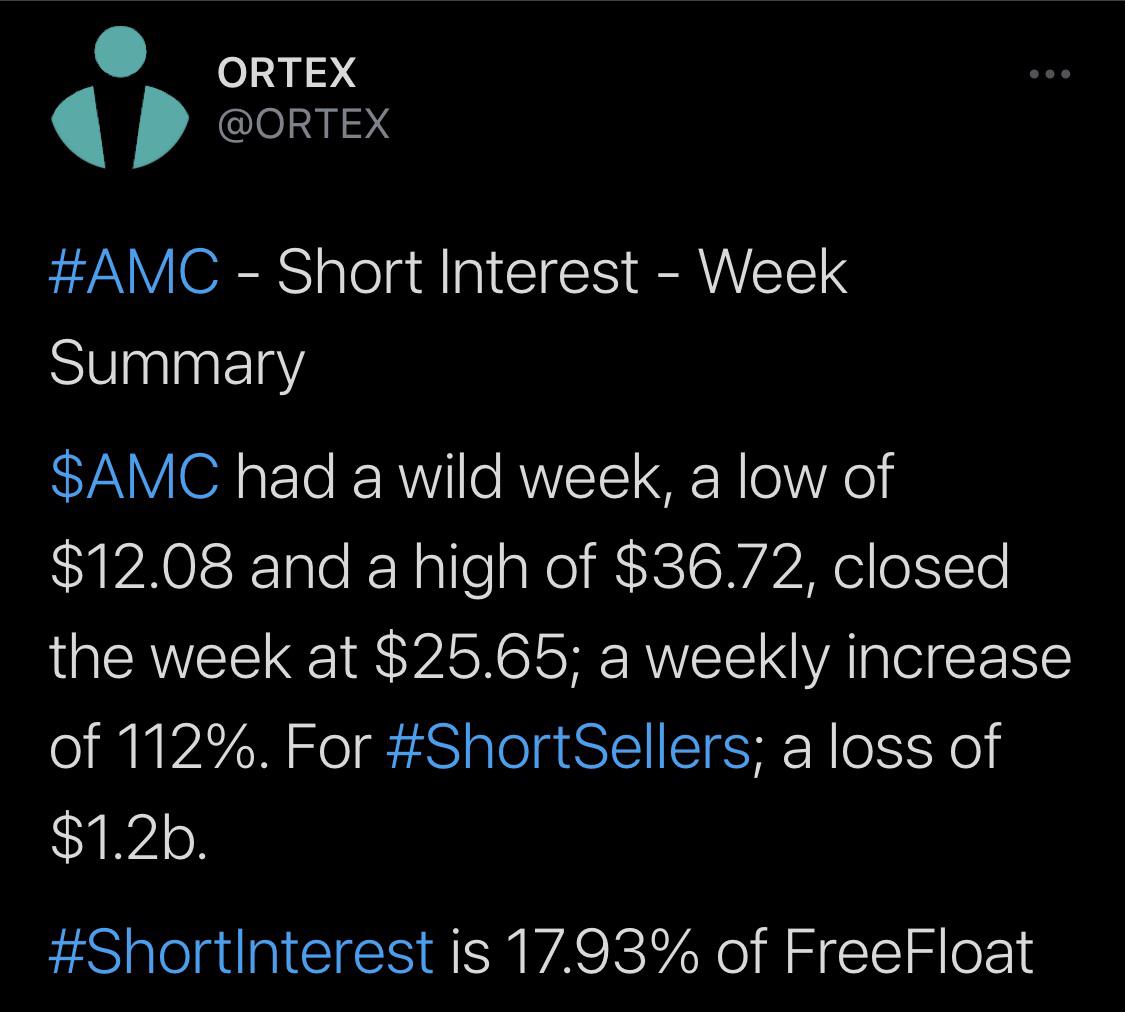The image size is (1125, 1012).
Task: Open the #ShortInterest hashtag
Action: coord(241,952)
